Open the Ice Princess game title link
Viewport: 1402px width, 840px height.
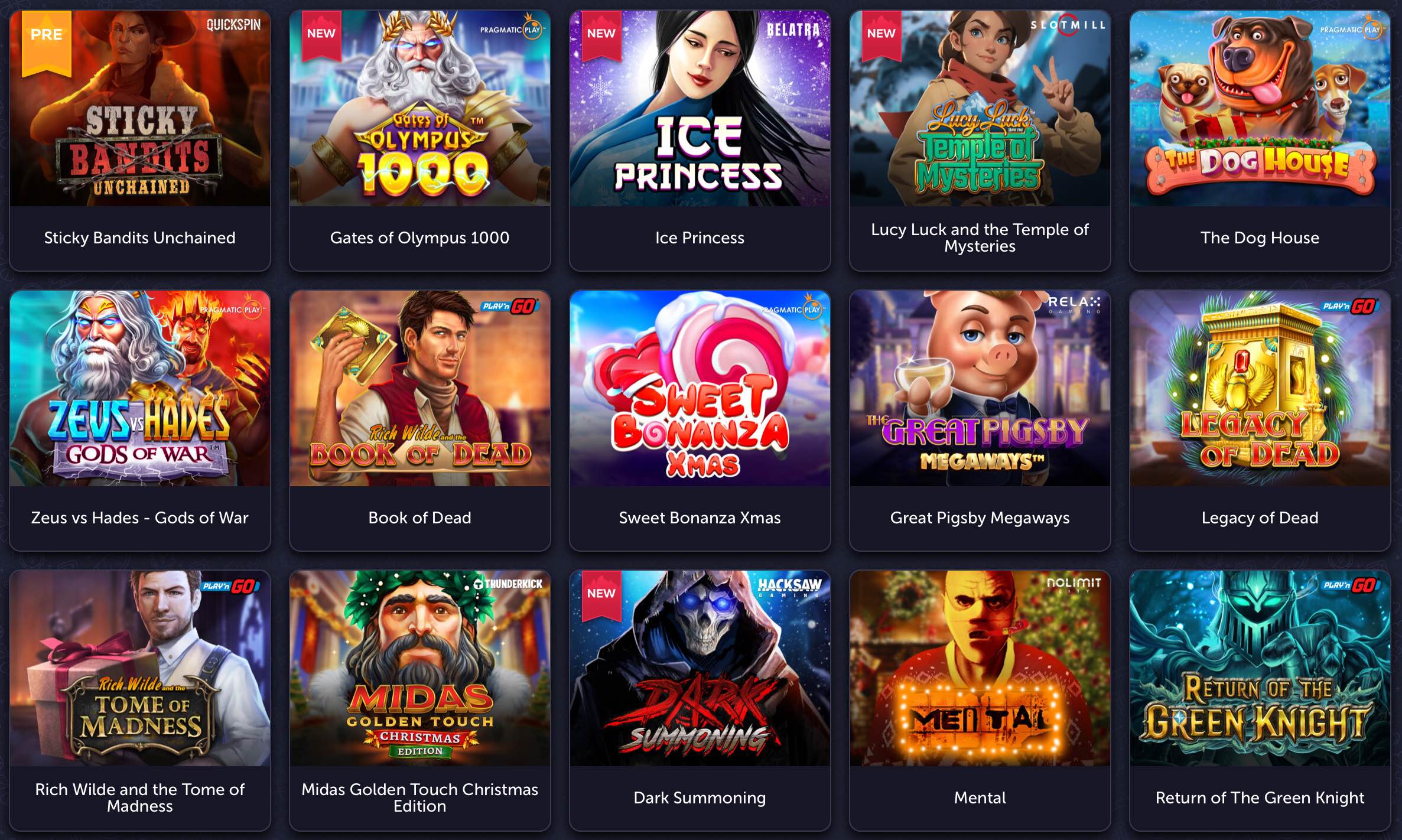pyautogui.click(x=700, y=237)
